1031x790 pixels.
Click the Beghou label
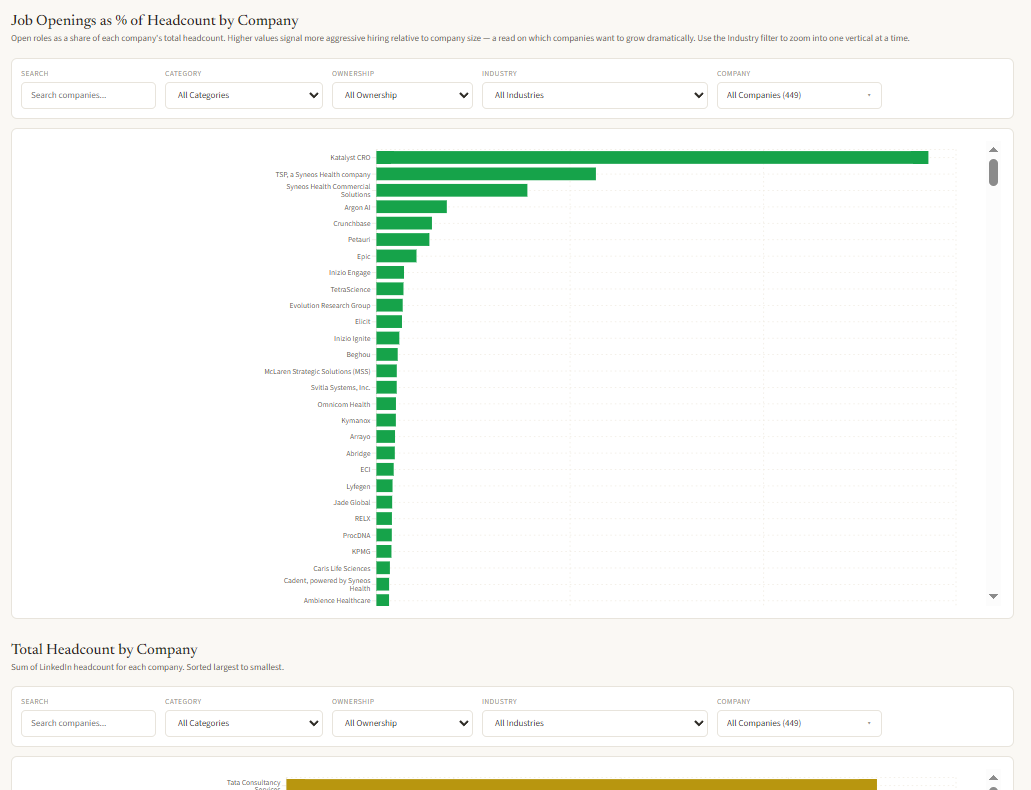click(x=358, y=355)
